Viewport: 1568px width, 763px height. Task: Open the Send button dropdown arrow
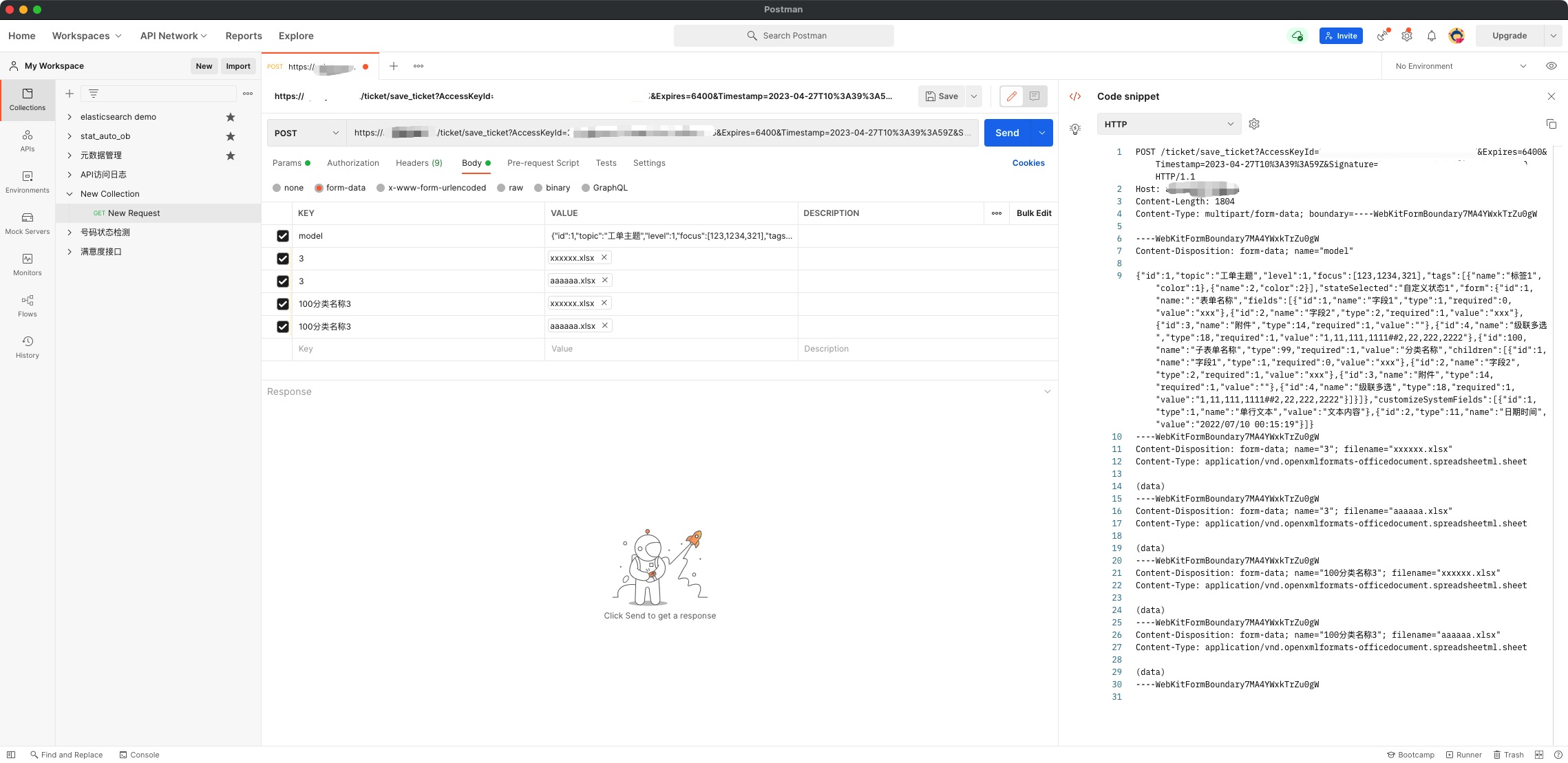1042,133
